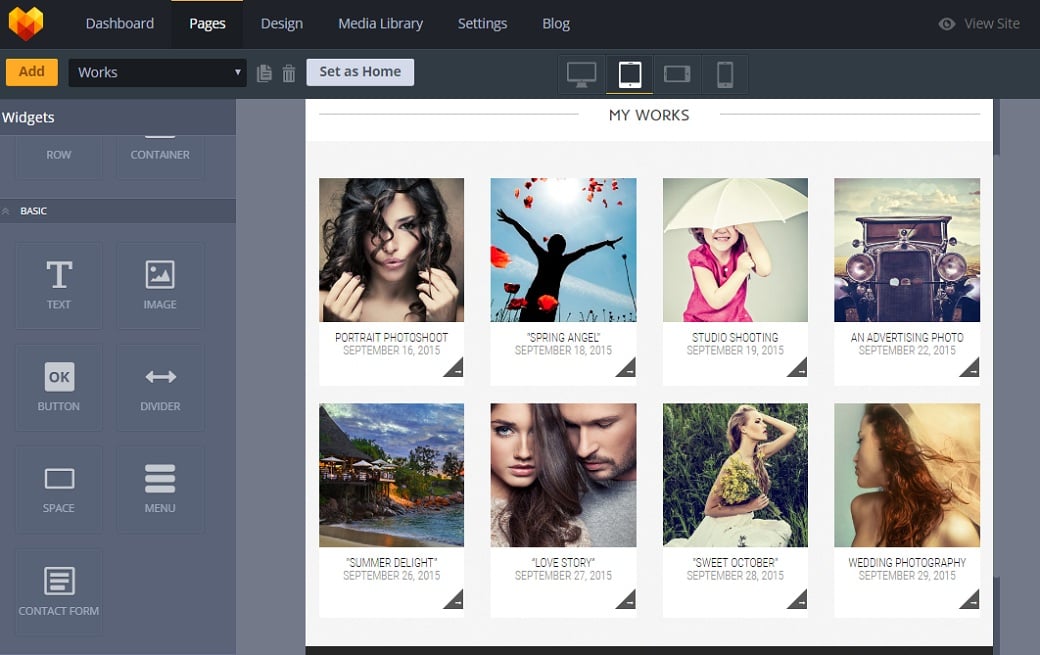Collapse the Basic widgets section
This screenshot has height=655, width=1040.
[7, 211]
